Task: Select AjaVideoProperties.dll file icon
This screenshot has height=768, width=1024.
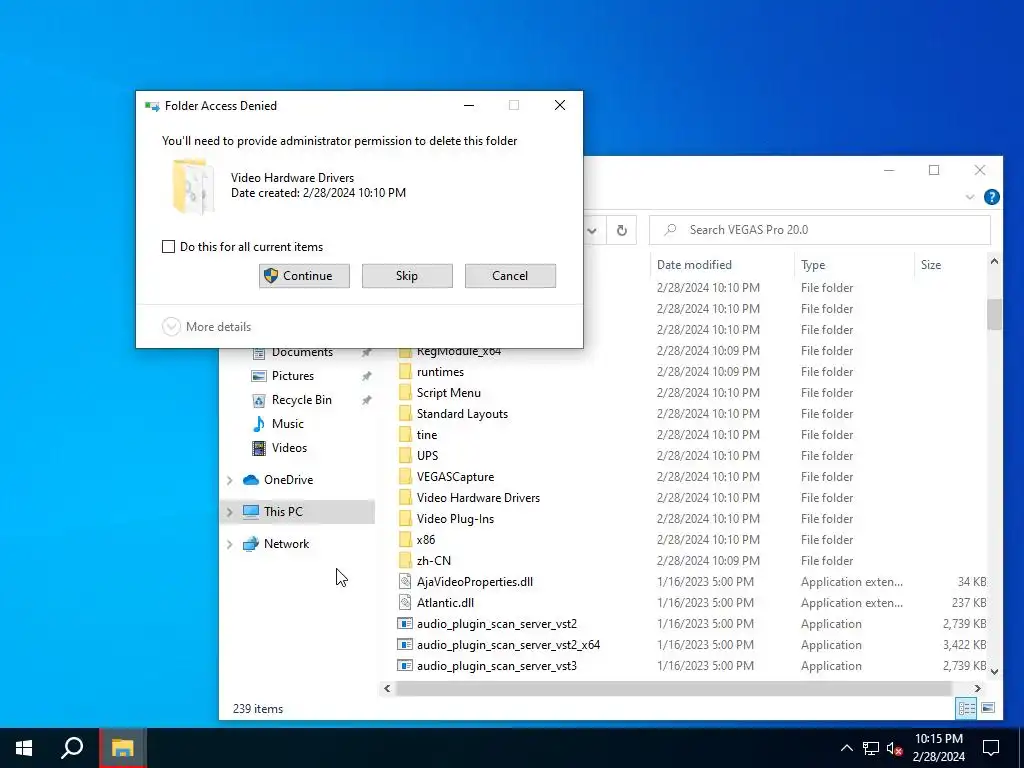Action: point(405,581)
